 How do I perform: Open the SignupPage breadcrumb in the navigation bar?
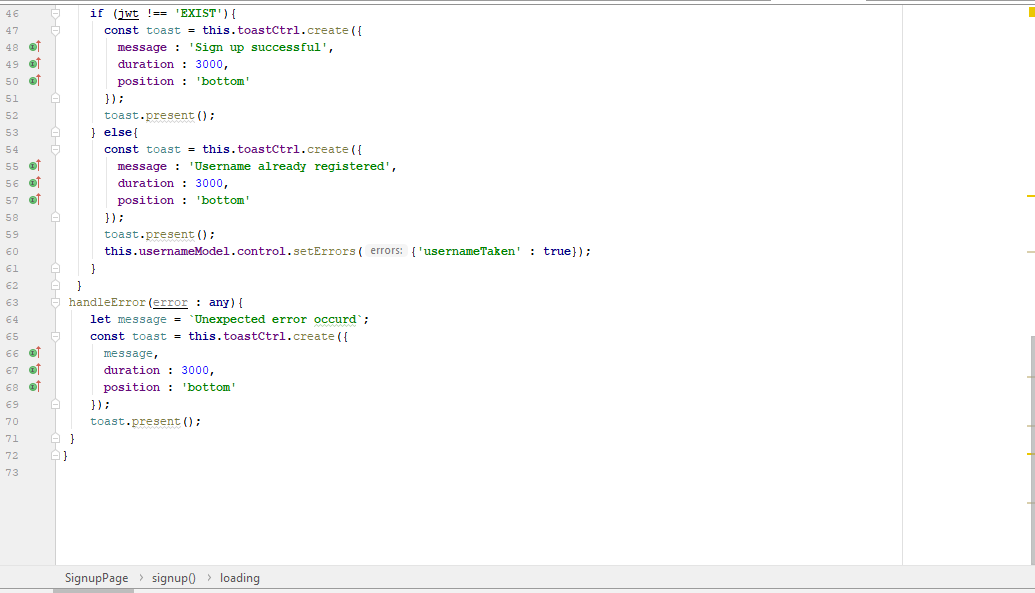(x=95, y=578)
